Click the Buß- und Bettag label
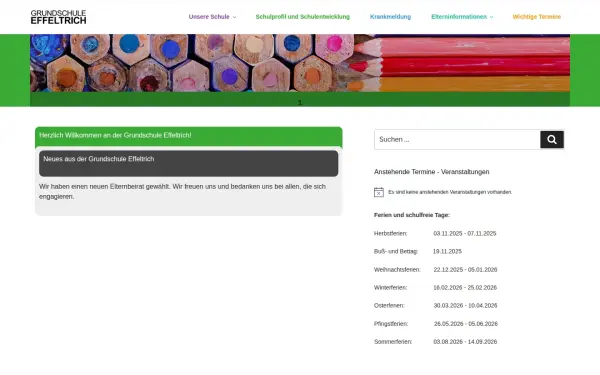Viewport: 600px width, 375px height. coord(396,251)
